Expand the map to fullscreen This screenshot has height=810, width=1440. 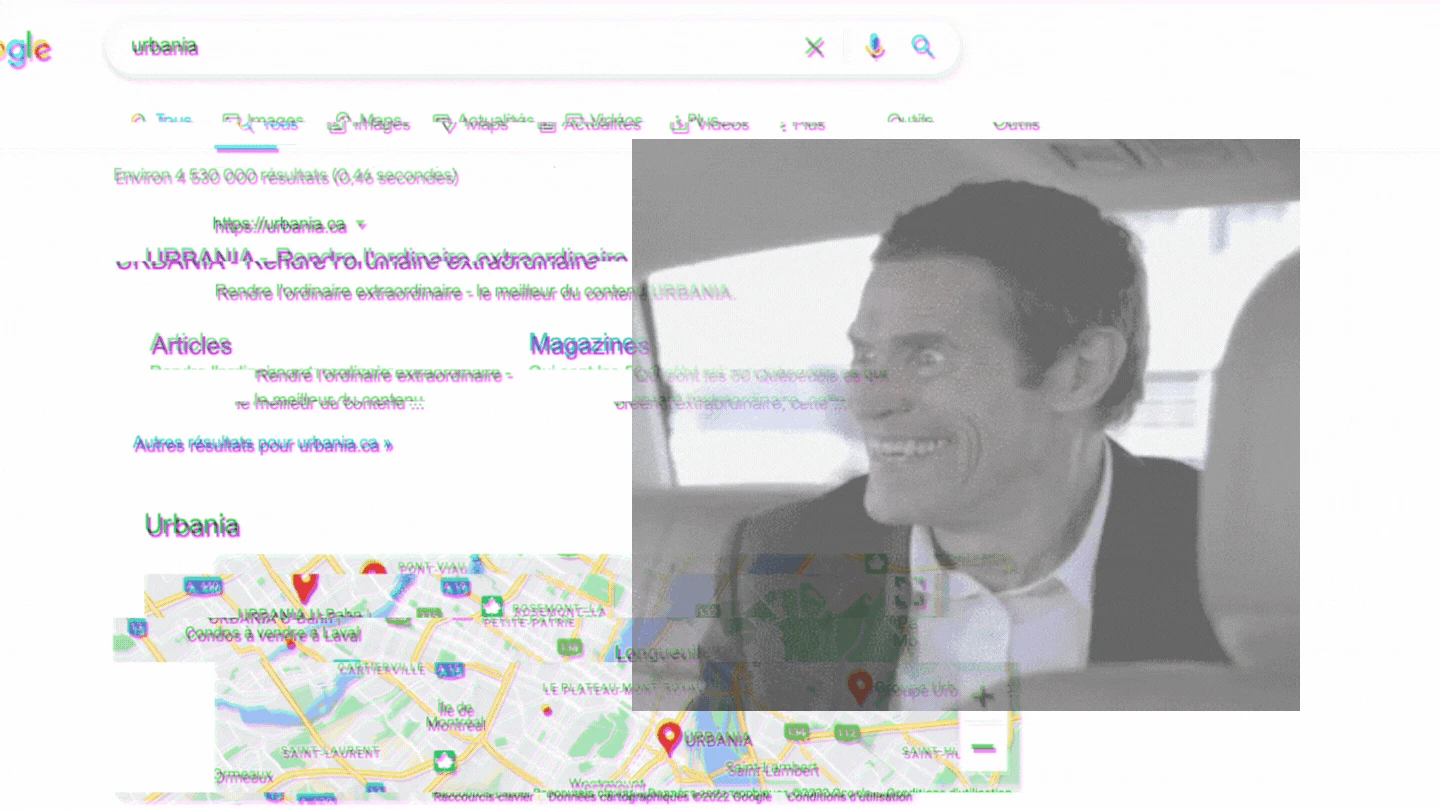910,592
